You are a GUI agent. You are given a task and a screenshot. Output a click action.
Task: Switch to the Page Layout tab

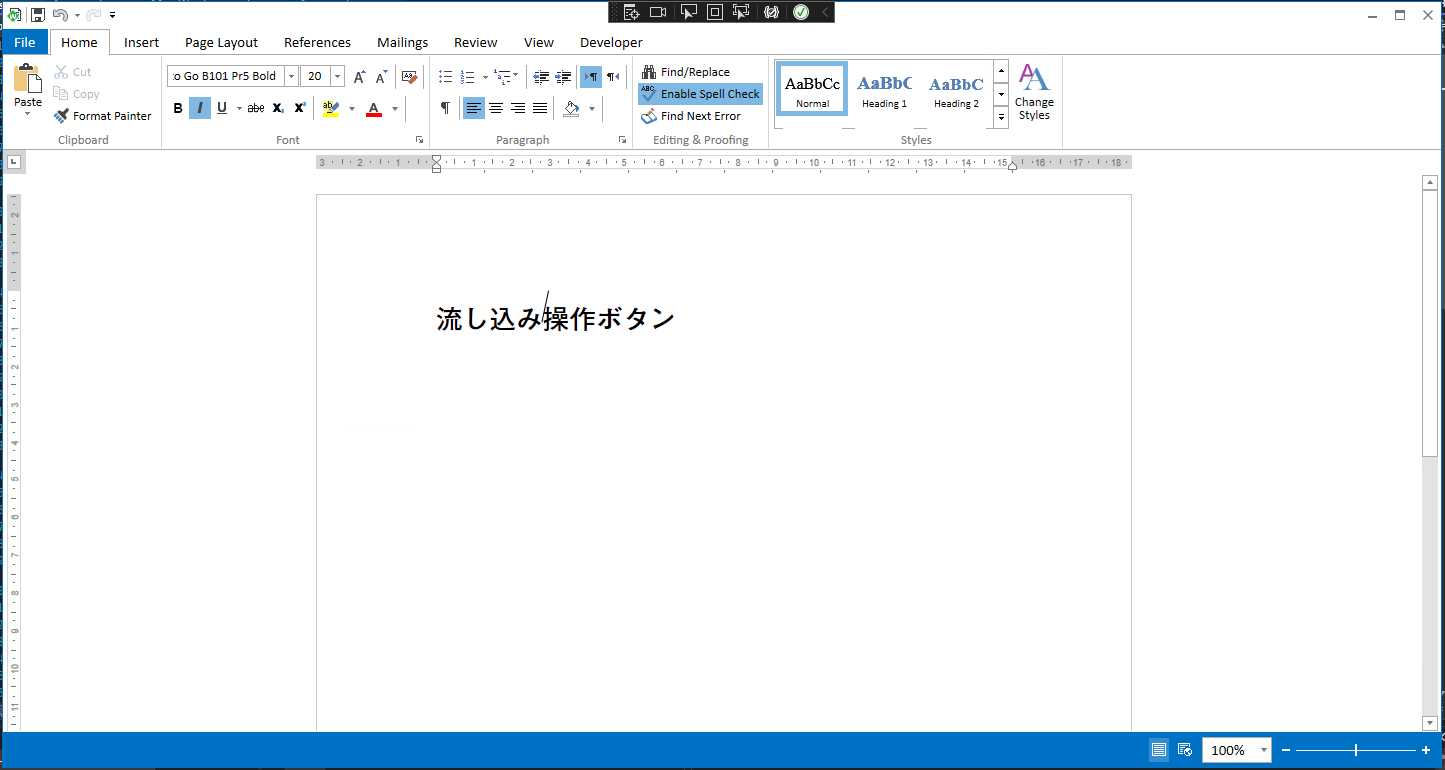pyautogui.click(x=221, y=42)
